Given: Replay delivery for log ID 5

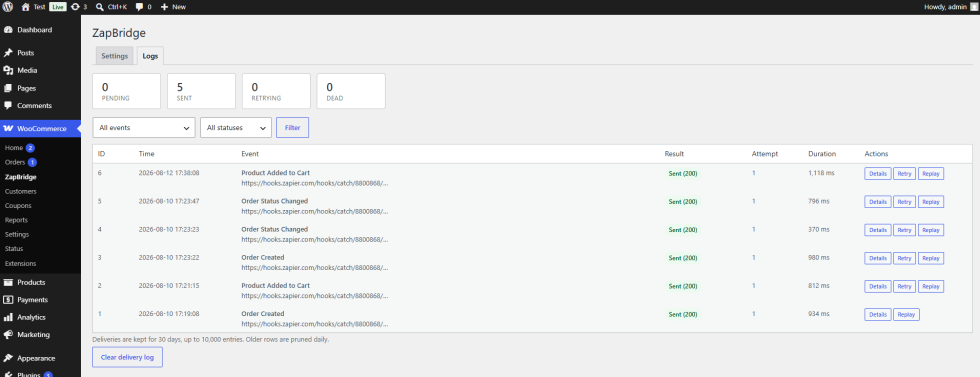Looking at the screenshot, I should point(931,202).
